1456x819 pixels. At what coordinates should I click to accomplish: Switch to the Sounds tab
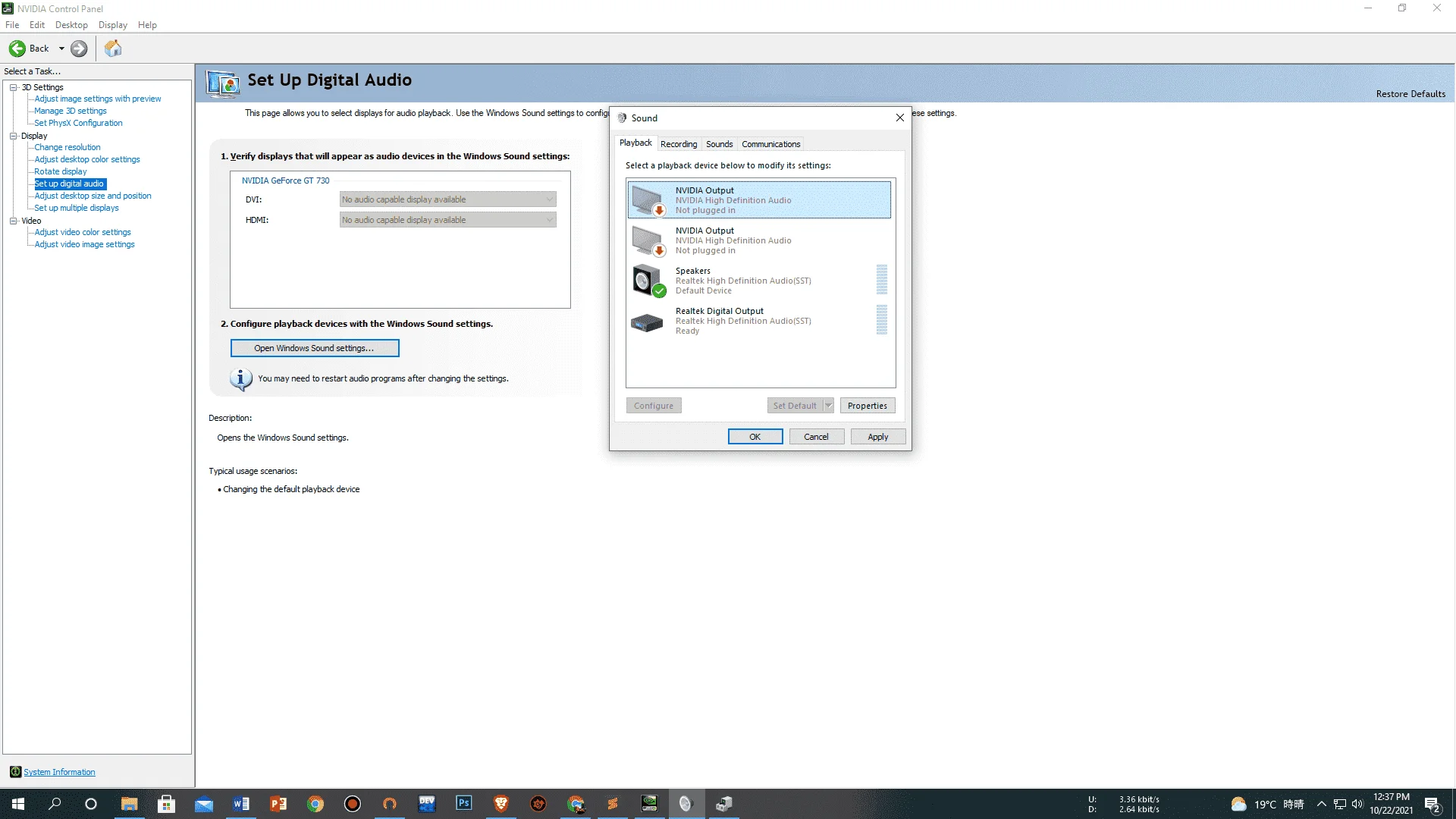pos(720,144)
